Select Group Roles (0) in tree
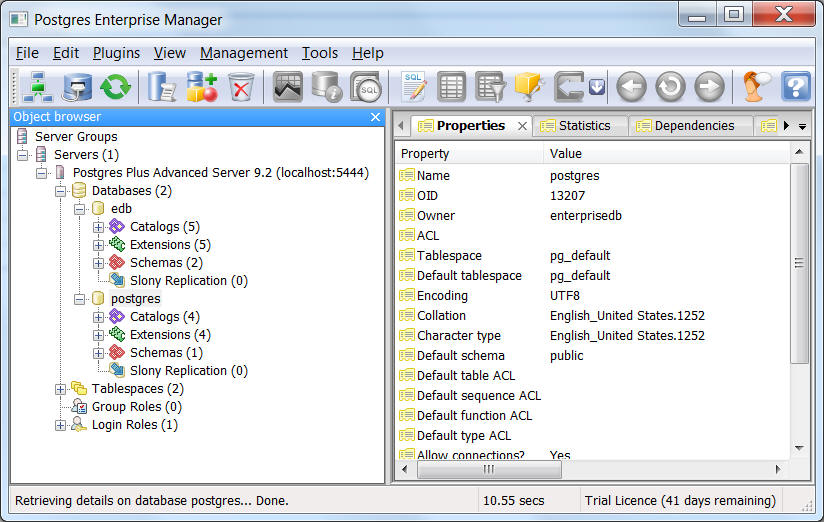 pyautogui.click(x=136, y=407)
